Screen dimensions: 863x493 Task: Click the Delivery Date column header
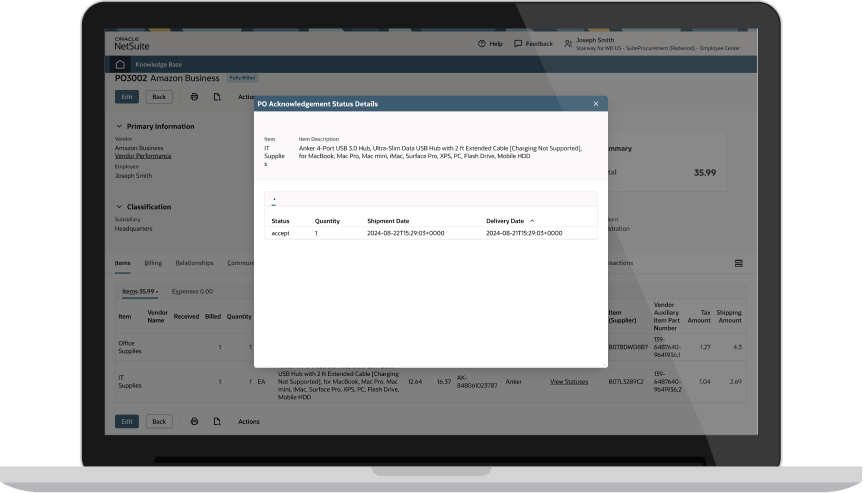pos(505,221)
